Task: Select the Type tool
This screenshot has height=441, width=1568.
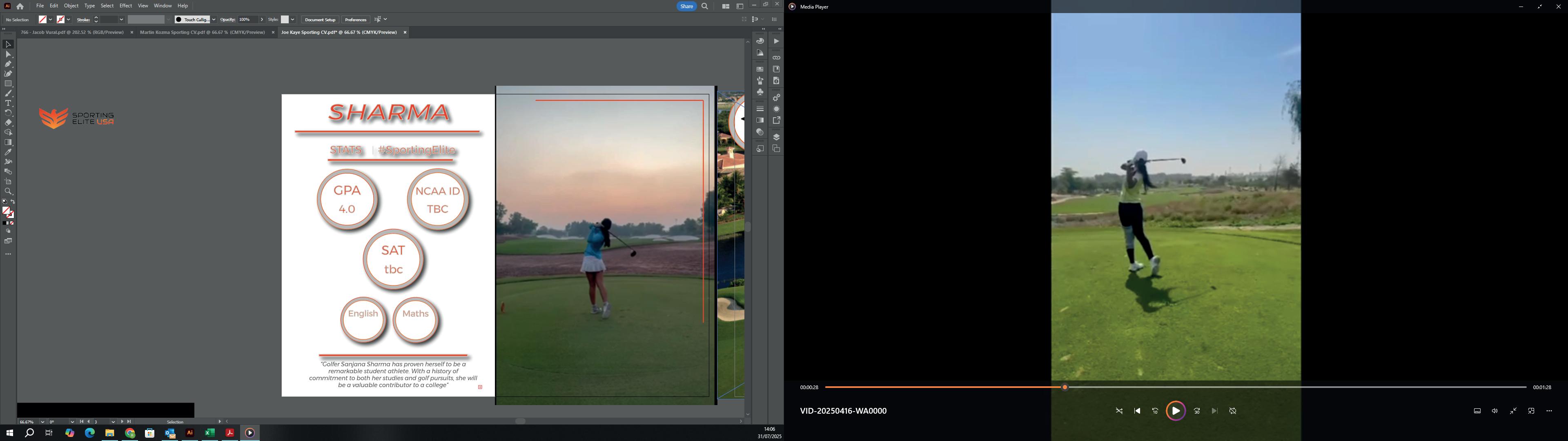Action: tap(9, 104)
